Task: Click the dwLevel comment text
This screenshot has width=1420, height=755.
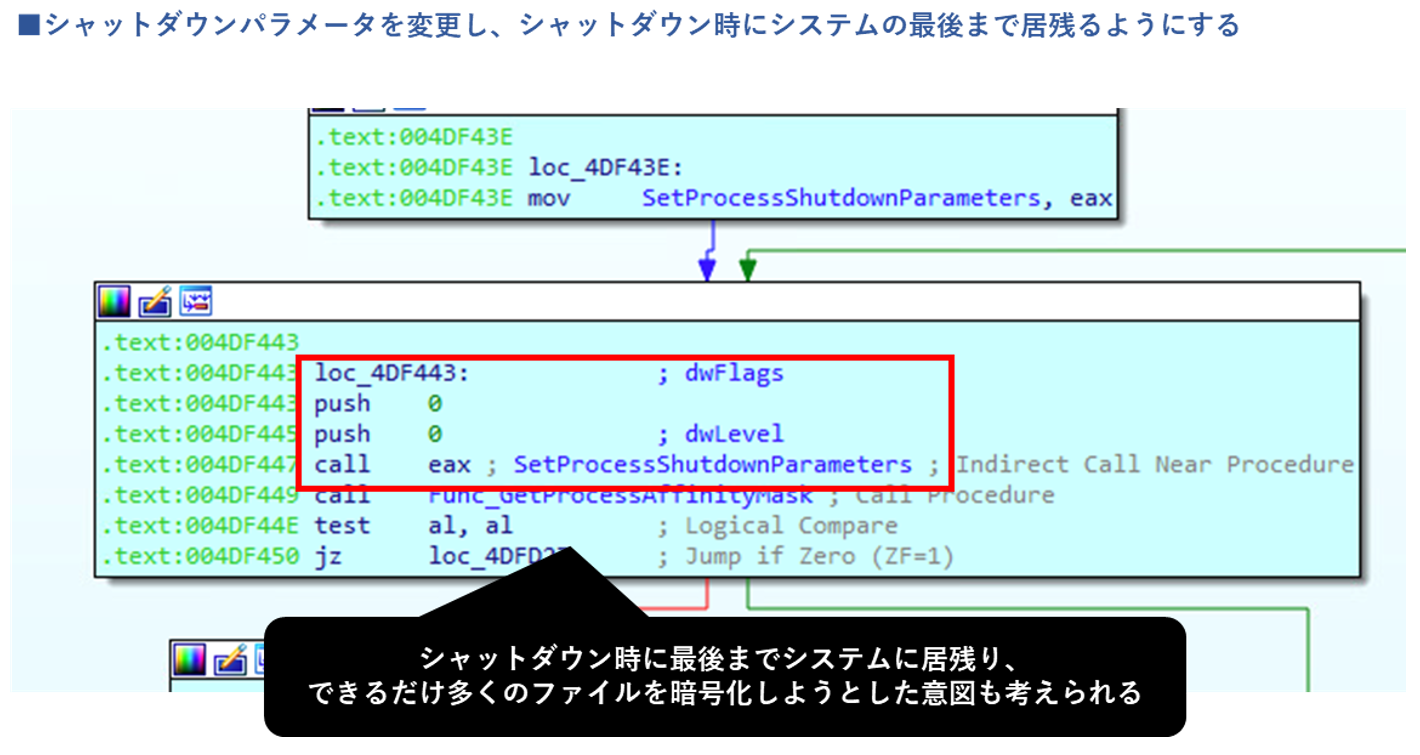Action: [734, 434]
